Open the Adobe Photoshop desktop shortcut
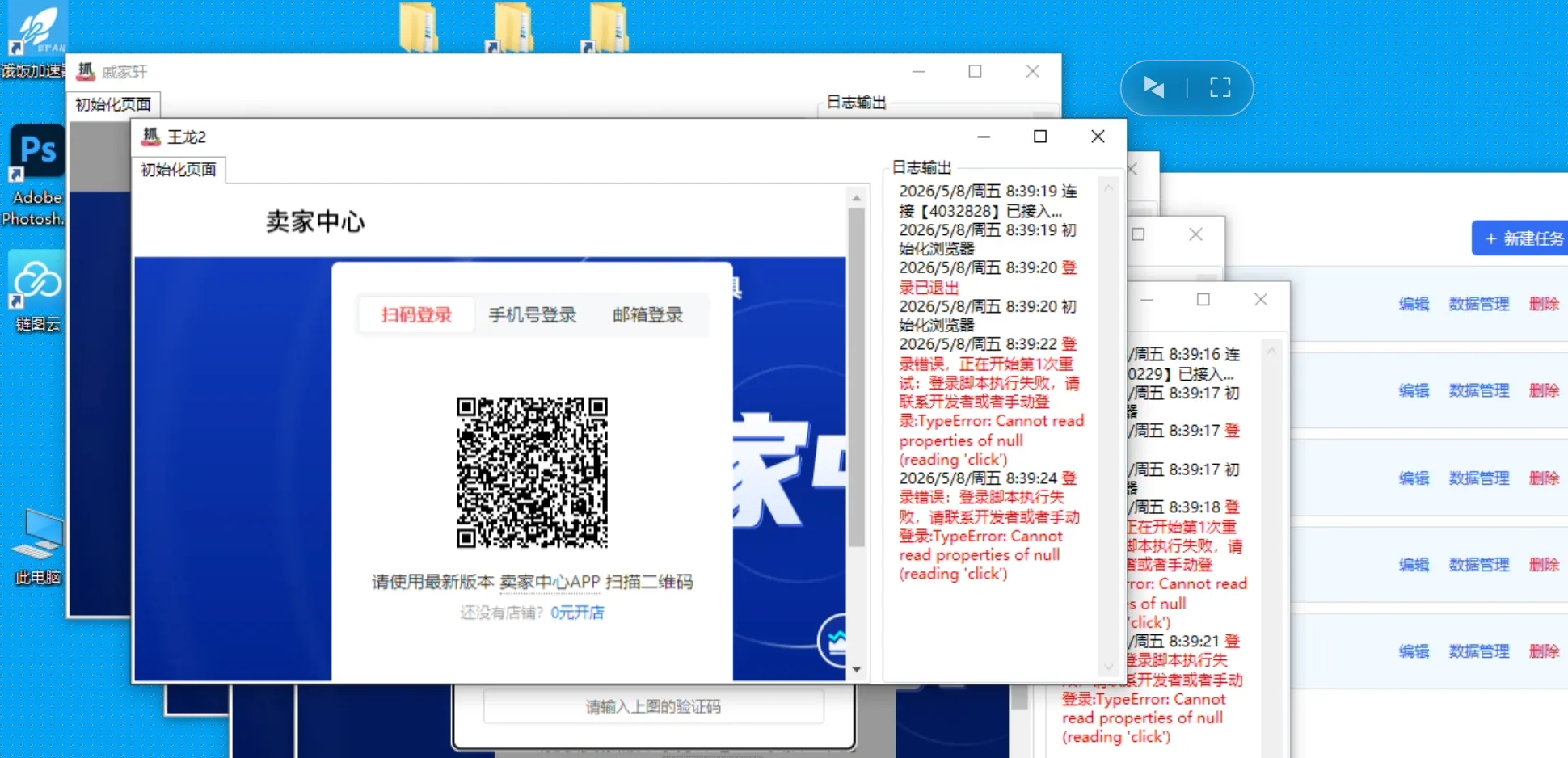This screenshot has height=758, width=1568. (x=36, y=175)
